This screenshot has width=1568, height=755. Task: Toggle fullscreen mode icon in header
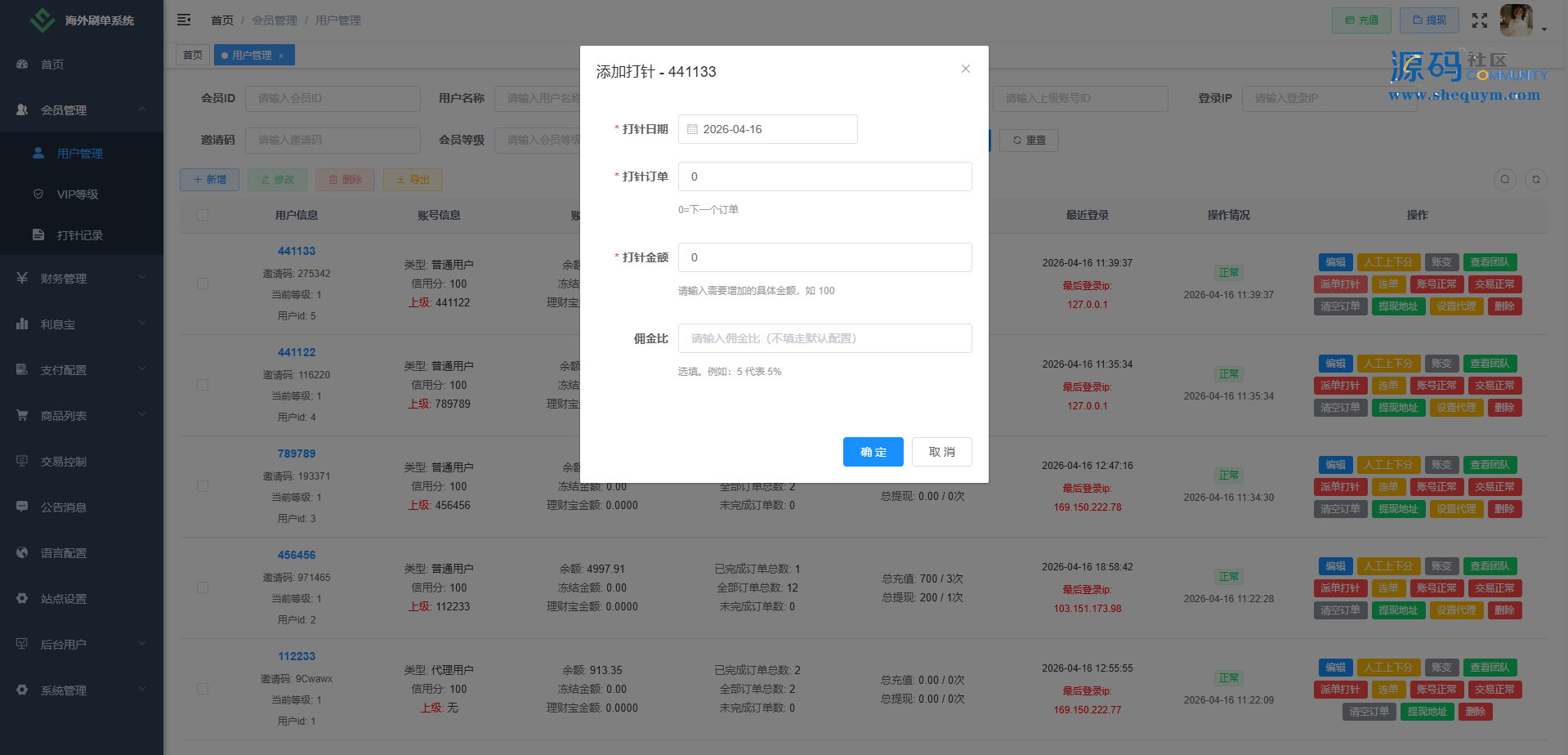(1480, 20)
